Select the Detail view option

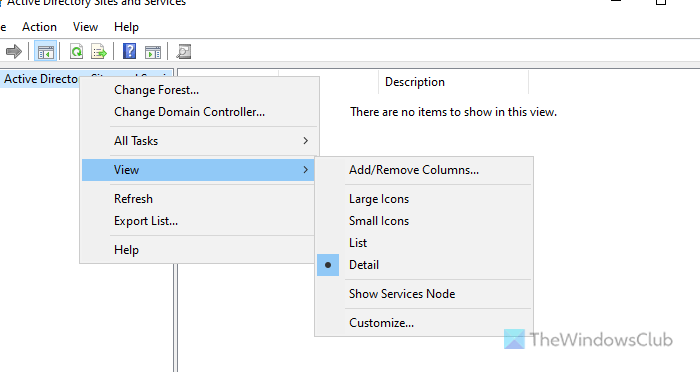click(424, 264)
